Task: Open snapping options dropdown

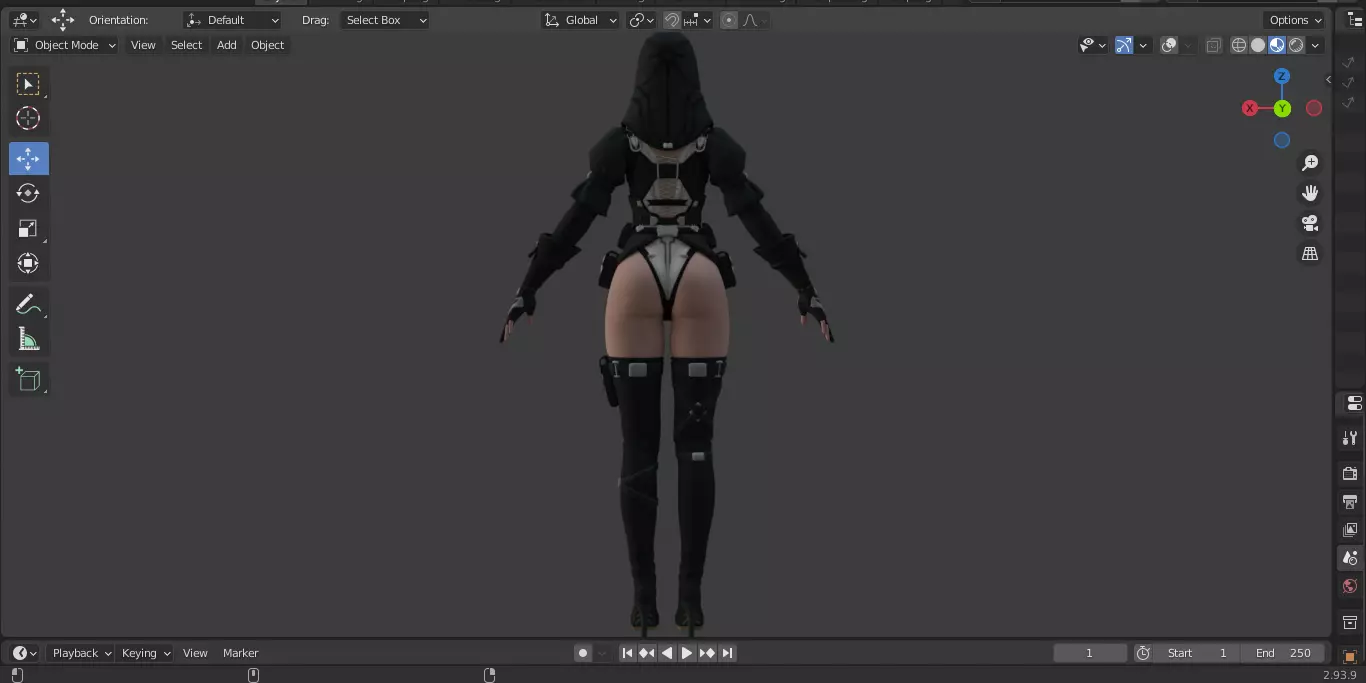Action: [698, 20]
